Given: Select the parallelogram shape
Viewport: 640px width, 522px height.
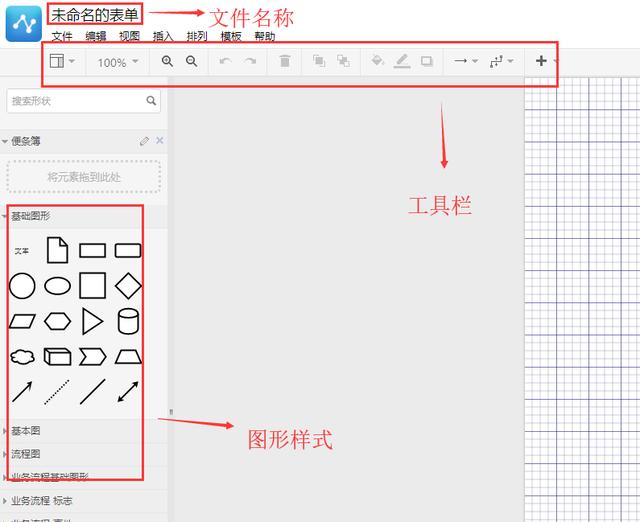Looking at the screenshot, I should point(22,321).
